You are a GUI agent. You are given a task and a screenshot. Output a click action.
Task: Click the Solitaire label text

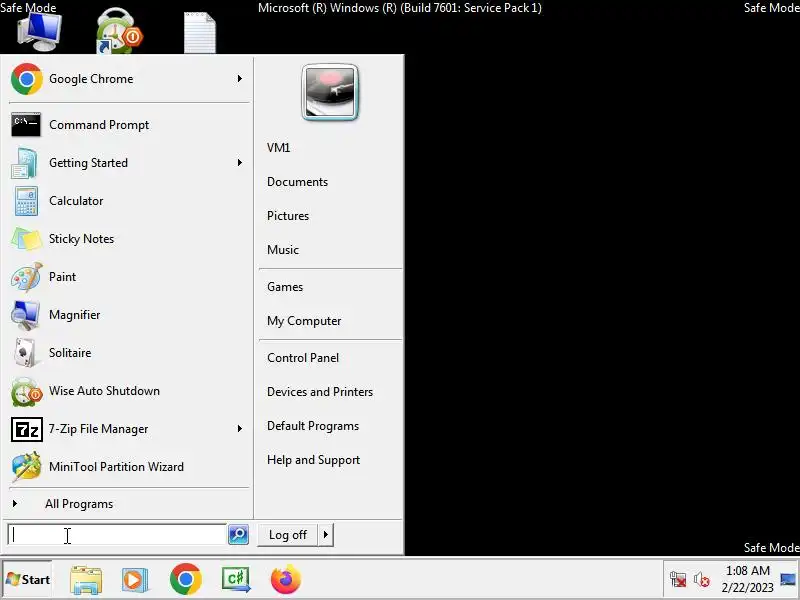pyautogui.click(x=70, y=353)
